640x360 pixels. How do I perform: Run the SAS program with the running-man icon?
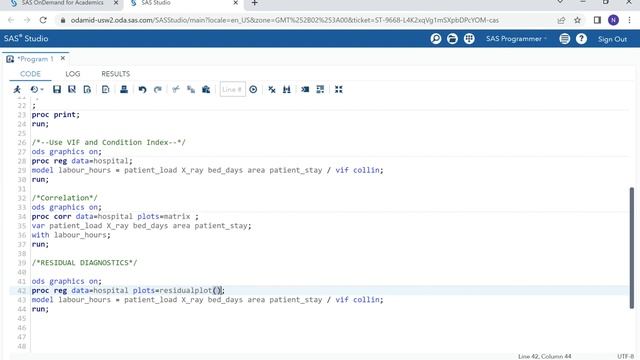point(17,89)
